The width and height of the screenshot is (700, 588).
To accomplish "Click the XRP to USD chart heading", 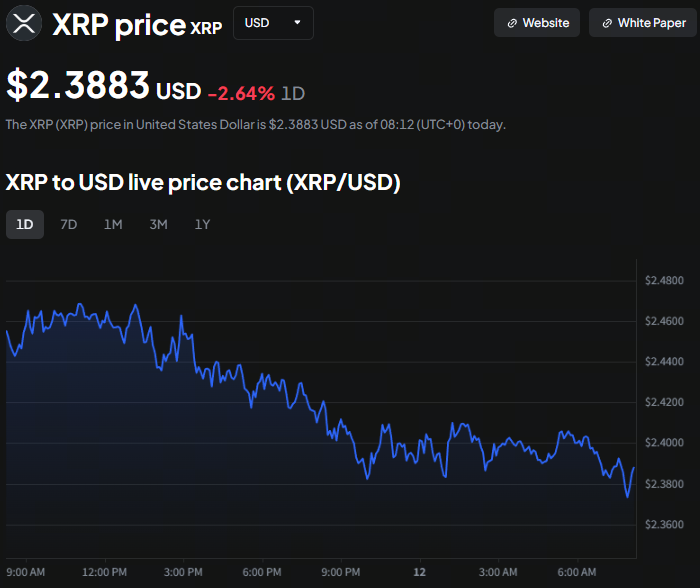I will [203, 183].
